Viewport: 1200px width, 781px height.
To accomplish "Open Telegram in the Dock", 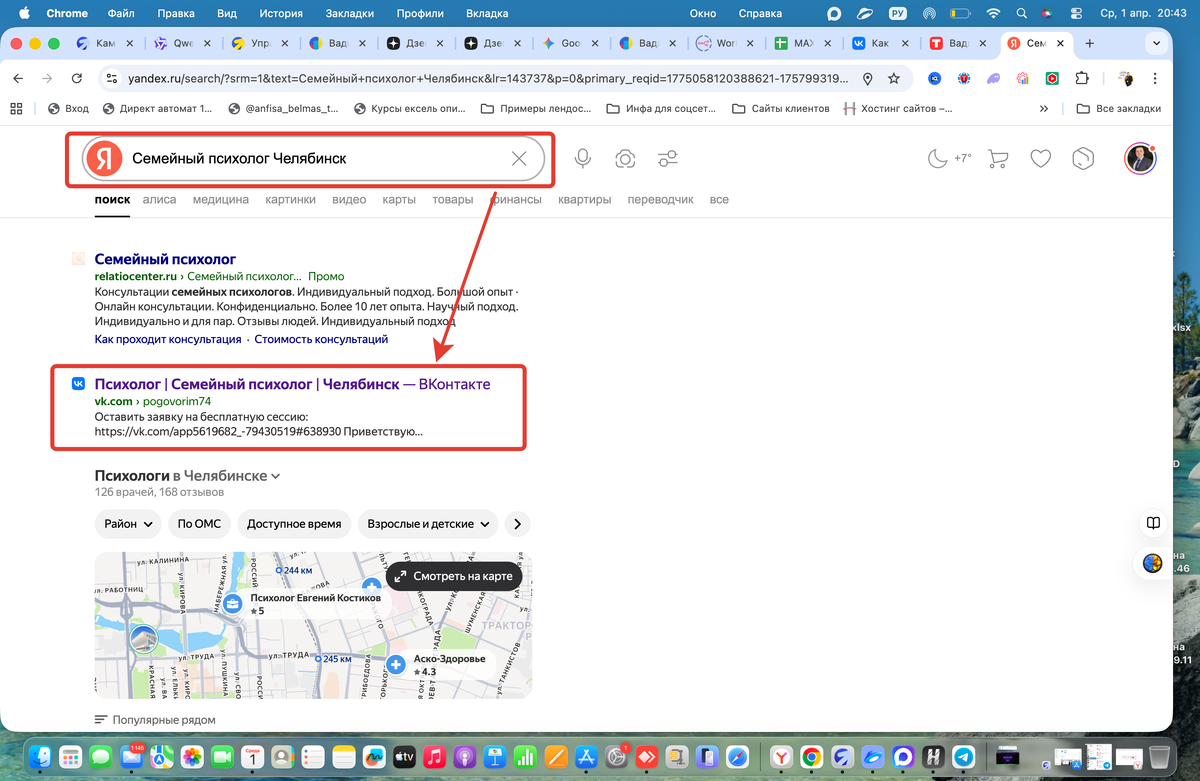I will click(x=964, y=757).
